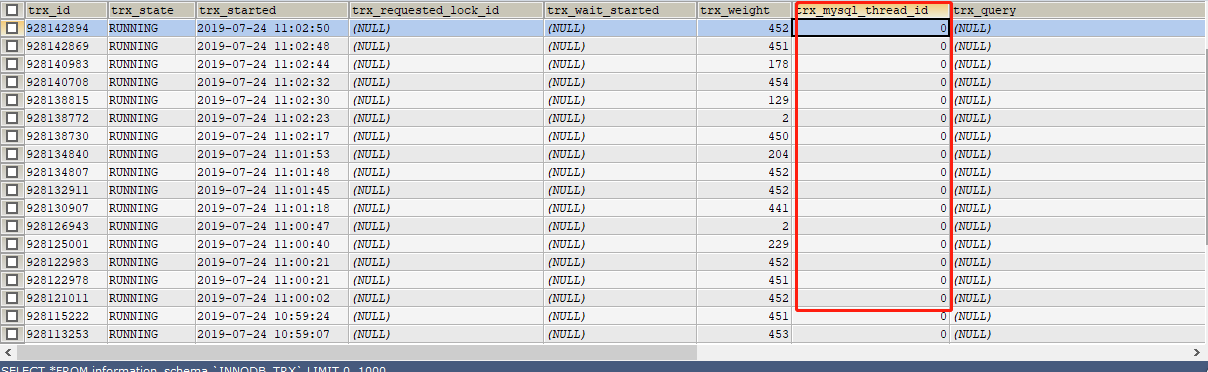This screenshot has width=1208, height=372.
Task: Sort by trx_requested_lock_id column header
Action: (446, 10)
